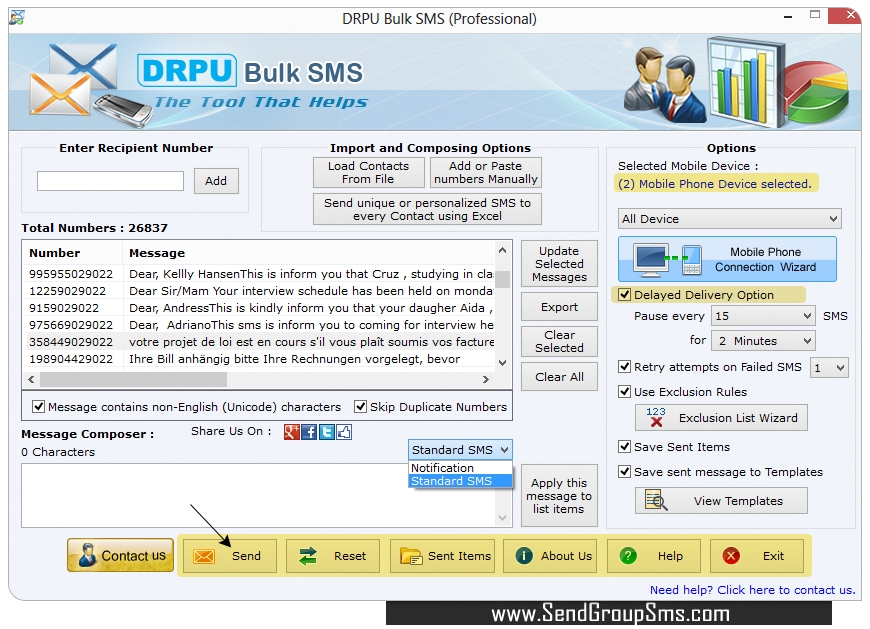
Task: Click the Google Plus share icon
Action: [x=291, y=432]
